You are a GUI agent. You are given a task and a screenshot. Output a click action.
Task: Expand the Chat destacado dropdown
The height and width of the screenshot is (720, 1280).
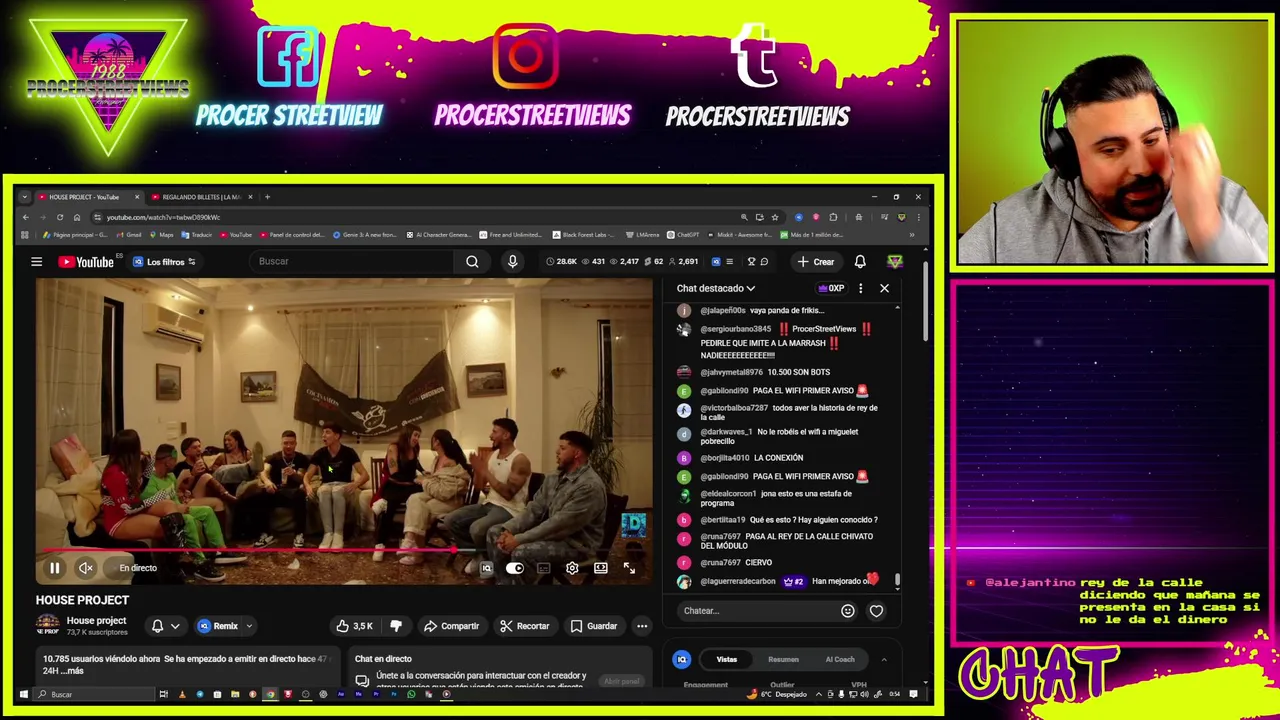[x=716, y=288]
